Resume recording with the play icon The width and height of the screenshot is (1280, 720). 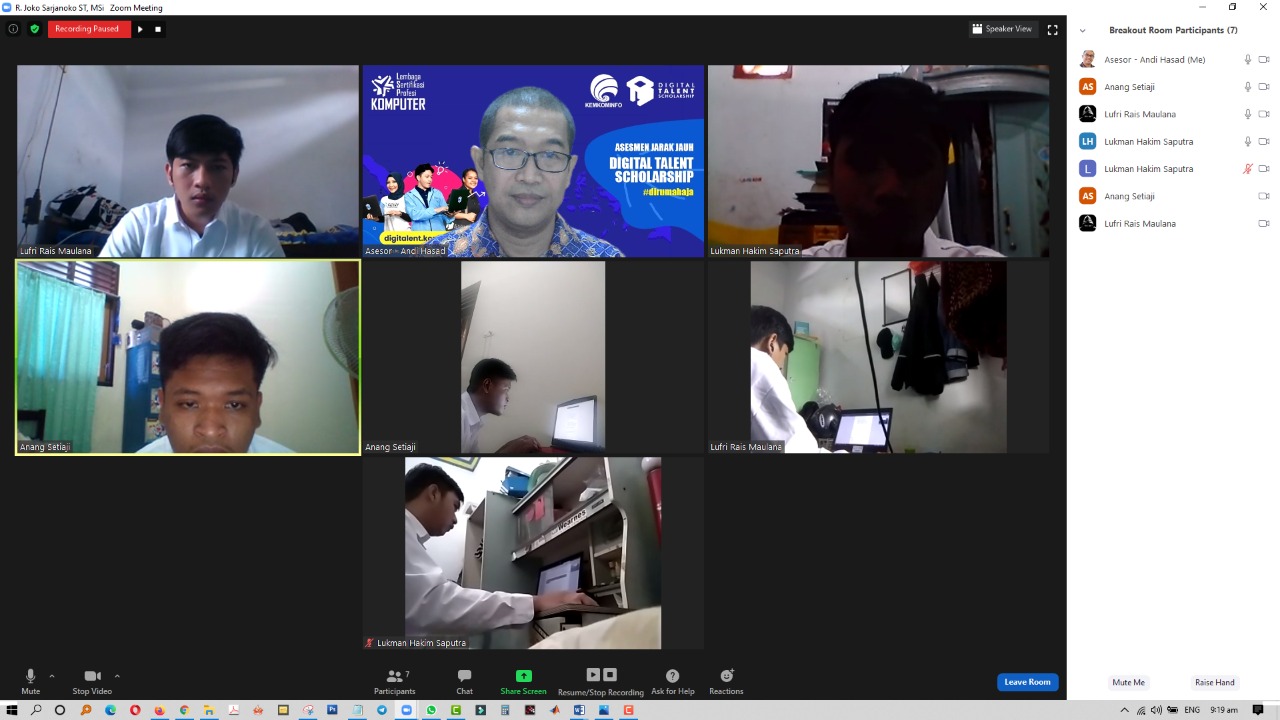(x=140, y=29)
